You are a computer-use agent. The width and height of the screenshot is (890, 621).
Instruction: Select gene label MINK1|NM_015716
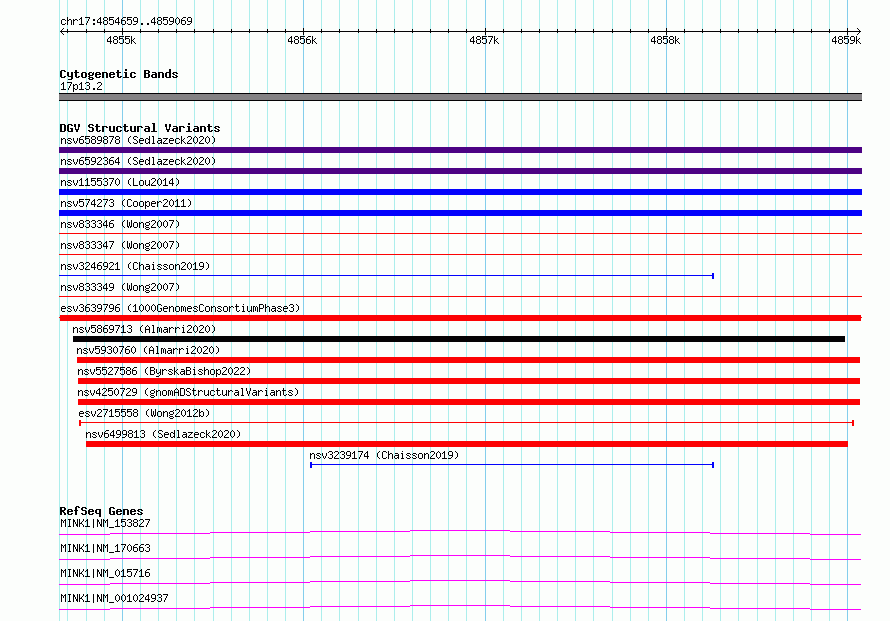coord(105,573)
